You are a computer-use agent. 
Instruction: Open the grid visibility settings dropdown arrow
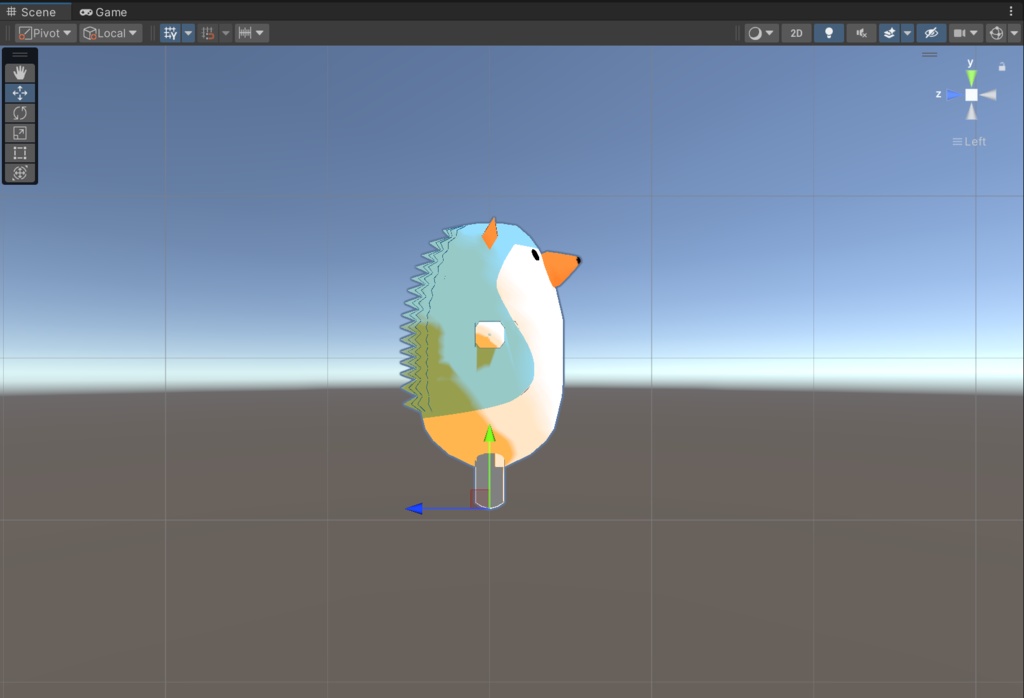(188, 33)
